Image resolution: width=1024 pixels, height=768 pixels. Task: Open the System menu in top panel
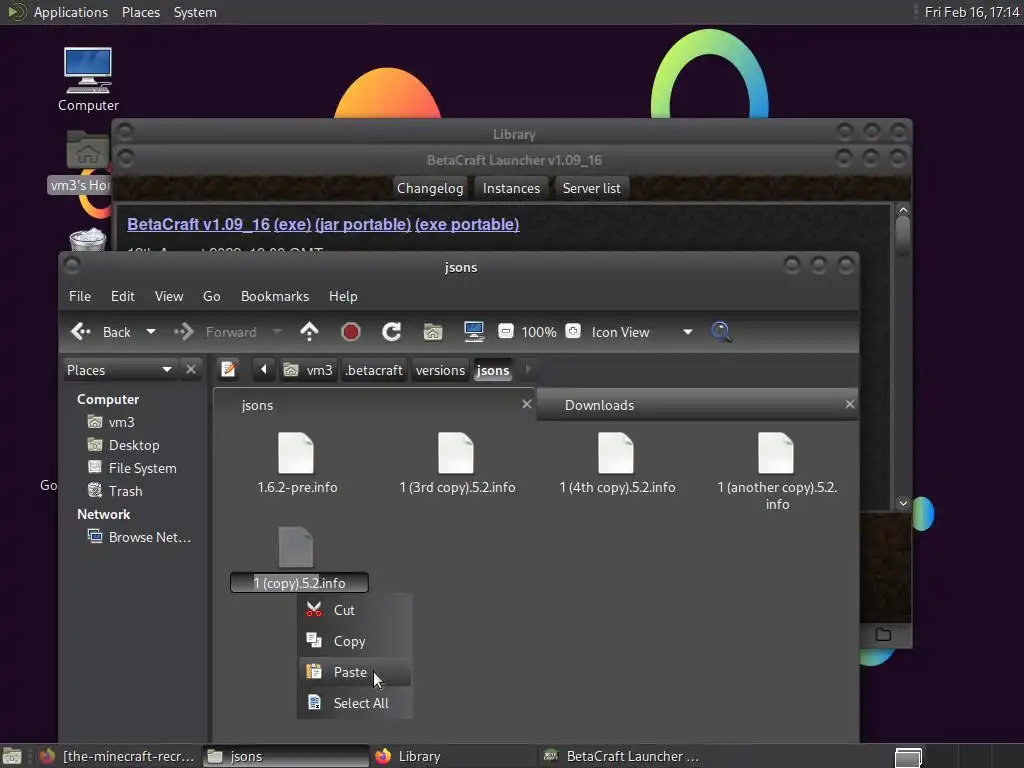coord(195,12)
